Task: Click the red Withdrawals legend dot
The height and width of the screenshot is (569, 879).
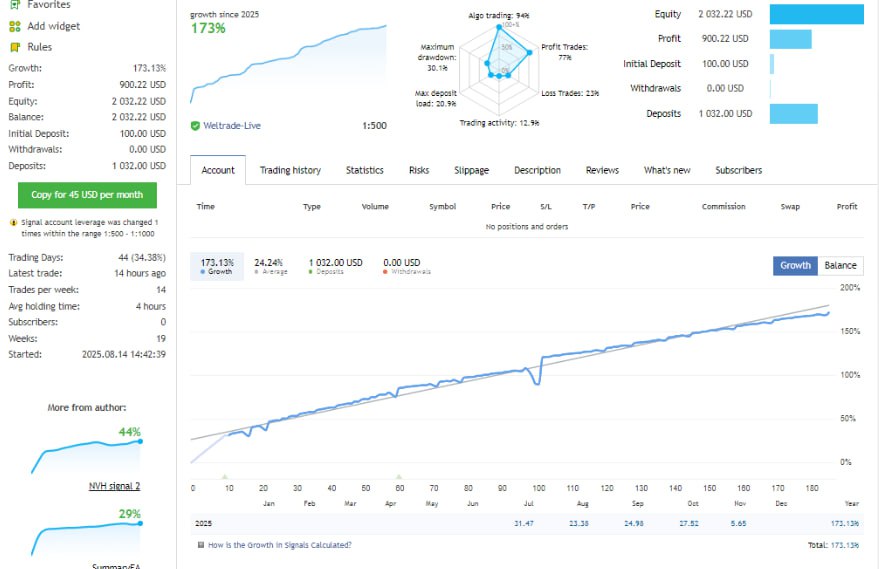Action: (387, 272)
